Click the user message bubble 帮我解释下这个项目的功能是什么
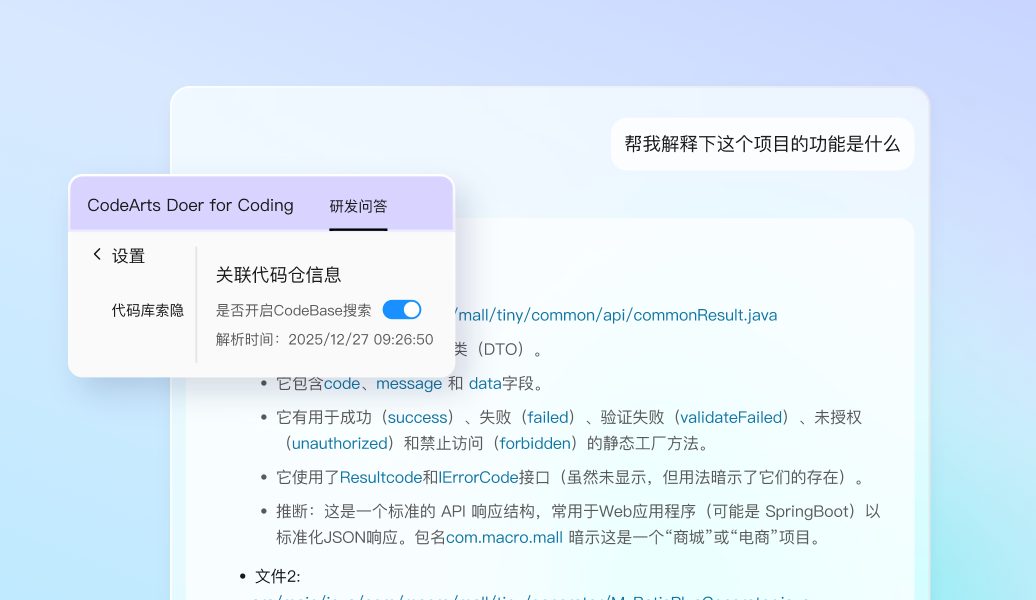The height and width of the screenshot is (600, 1036). coord(762,143)
